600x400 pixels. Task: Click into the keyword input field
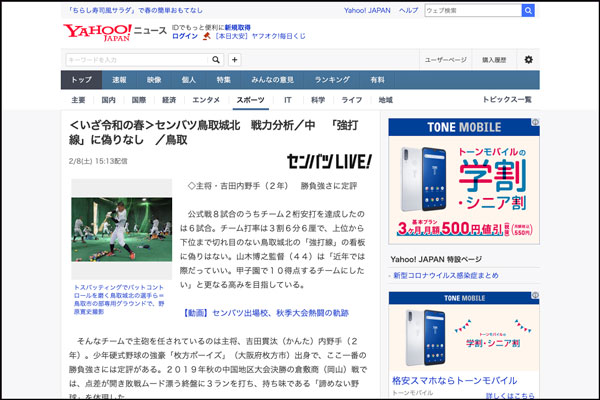[137, 60]
